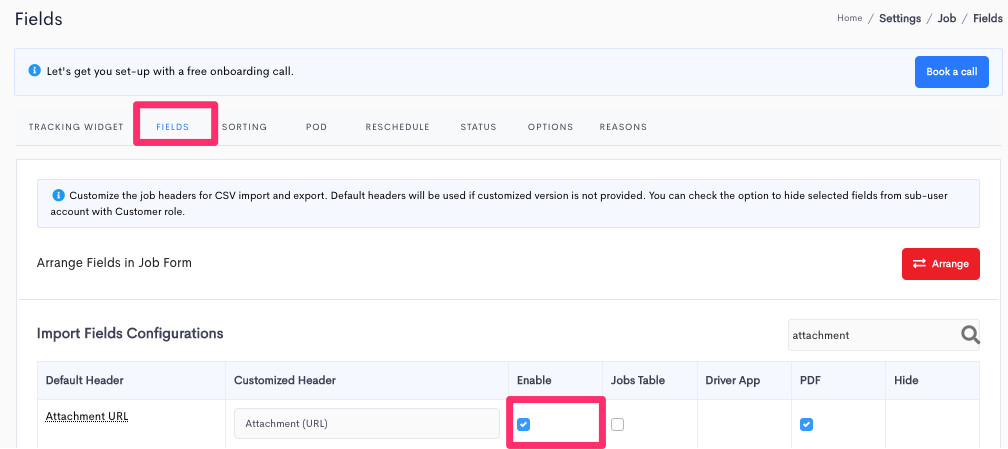
Task: Select the Status tab
Action: pos(478,127)
